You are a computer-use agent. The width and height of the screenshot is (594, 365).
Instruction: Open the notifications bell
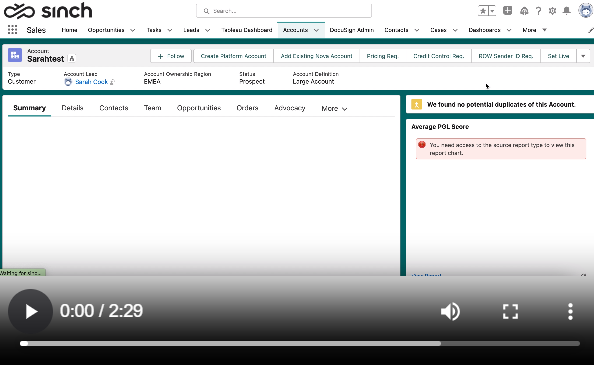(x=566, y=11)
